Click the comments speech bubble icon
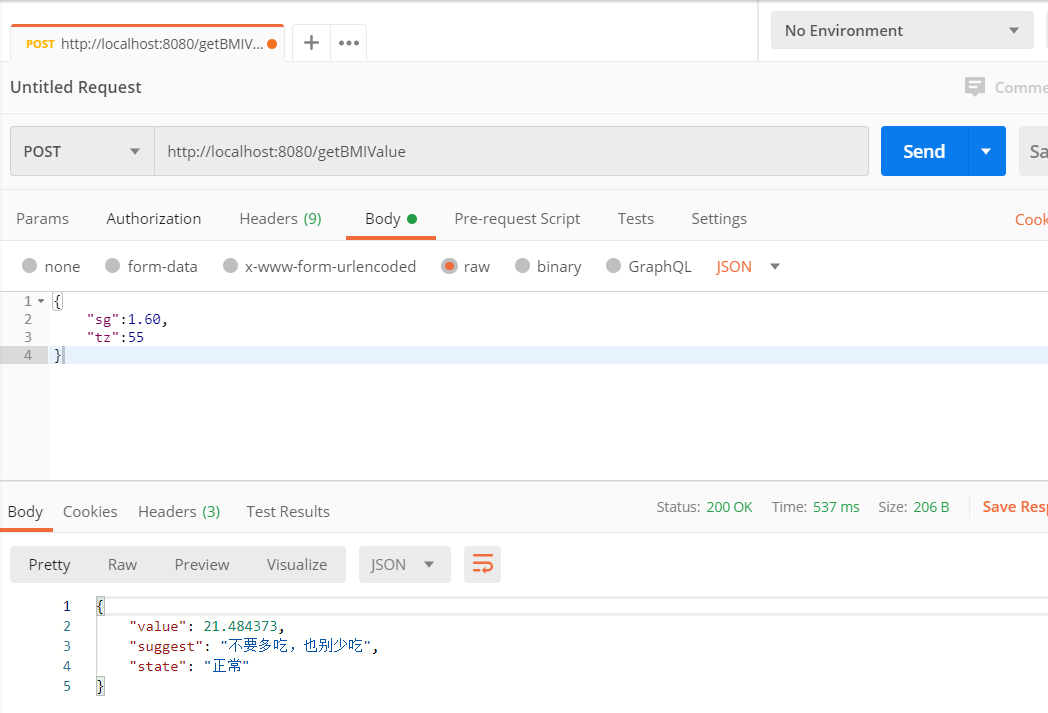This screenshot has height=713, width=1048. tap(974, 87)
